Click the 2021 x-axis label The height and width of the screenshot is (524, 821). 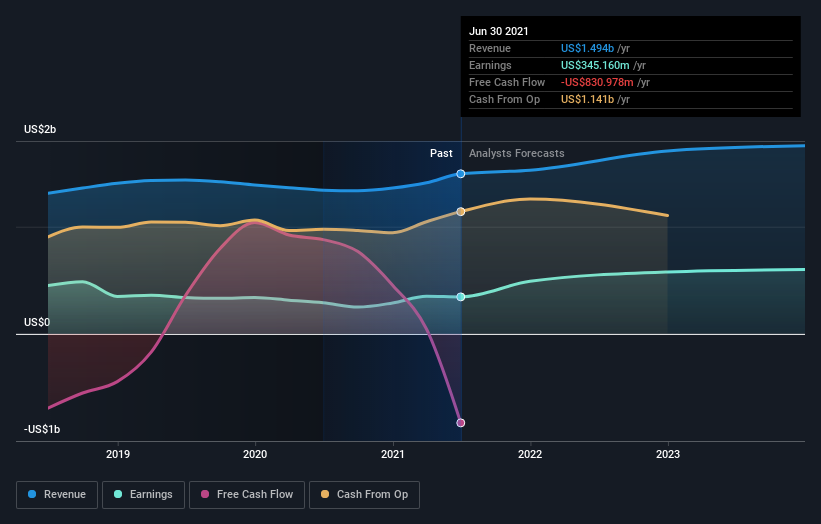(393, 454)
